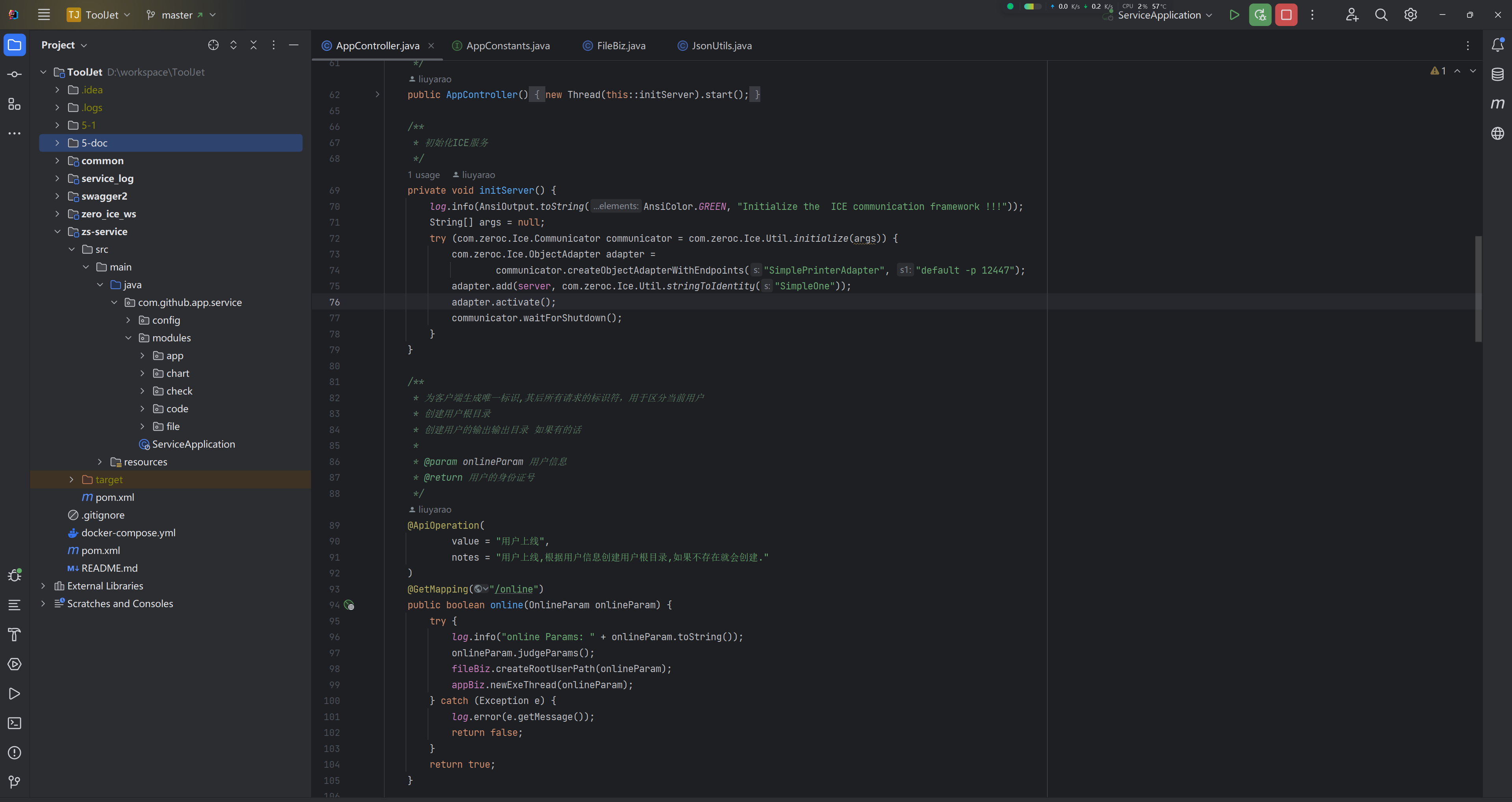Place cursor on line 76 adapter.activate()
The image size is (1512, 802).
click(x=503, y=302)
